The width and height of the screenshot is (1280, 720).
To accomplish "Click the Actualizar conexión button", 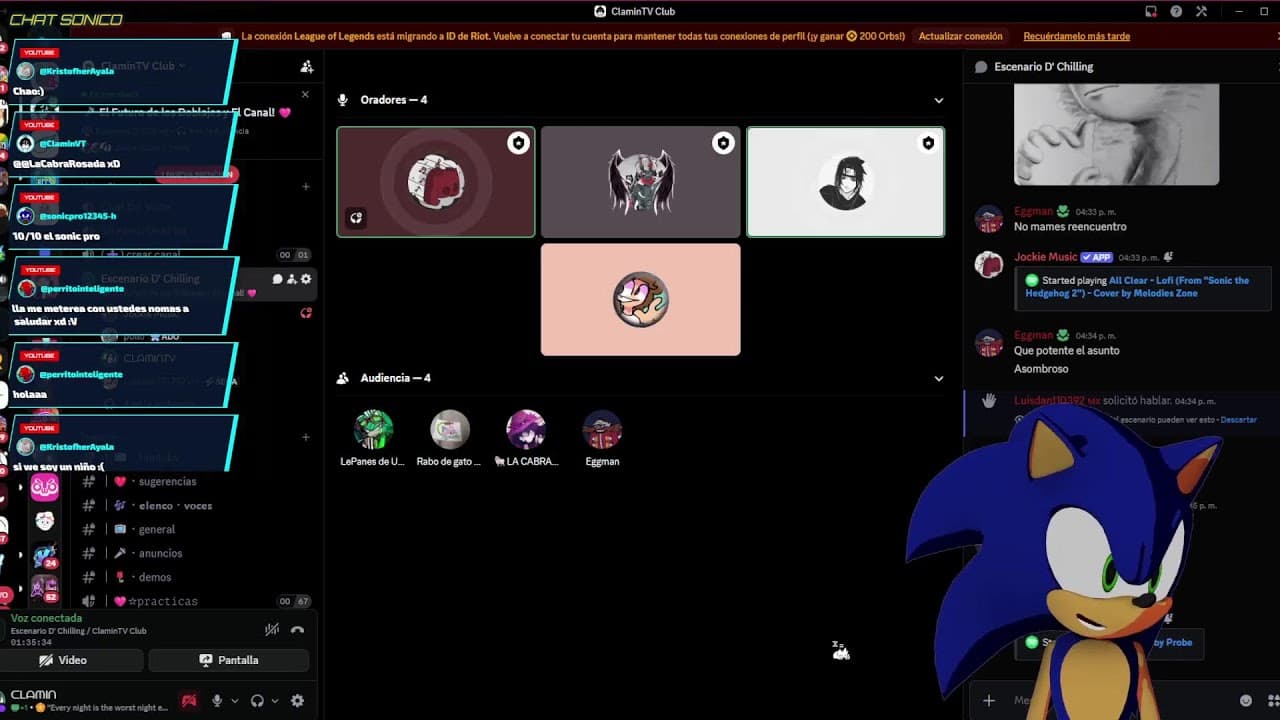I will click(x=960, y=36).
